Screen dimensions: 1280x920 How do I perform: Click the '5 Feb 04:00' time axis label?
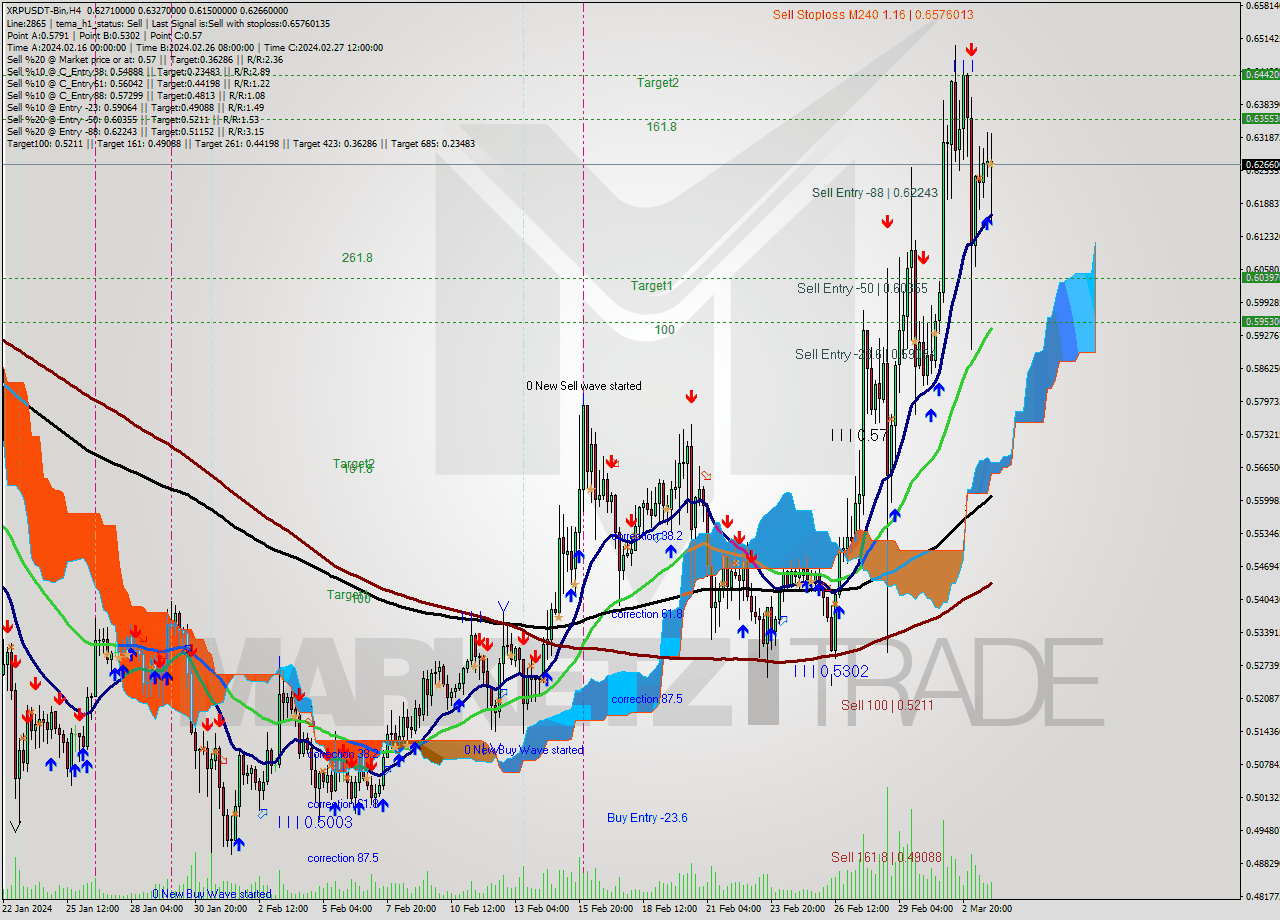coord(349,909)
